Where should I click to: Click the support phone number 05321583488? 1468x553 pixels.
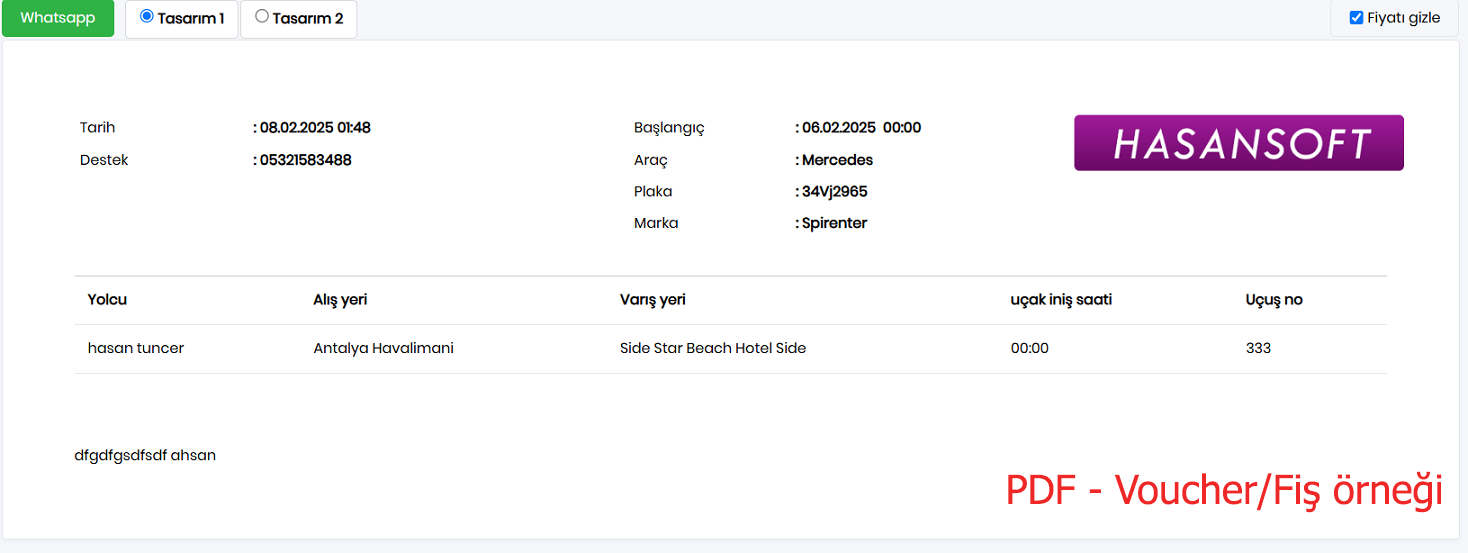click(306, 160)
